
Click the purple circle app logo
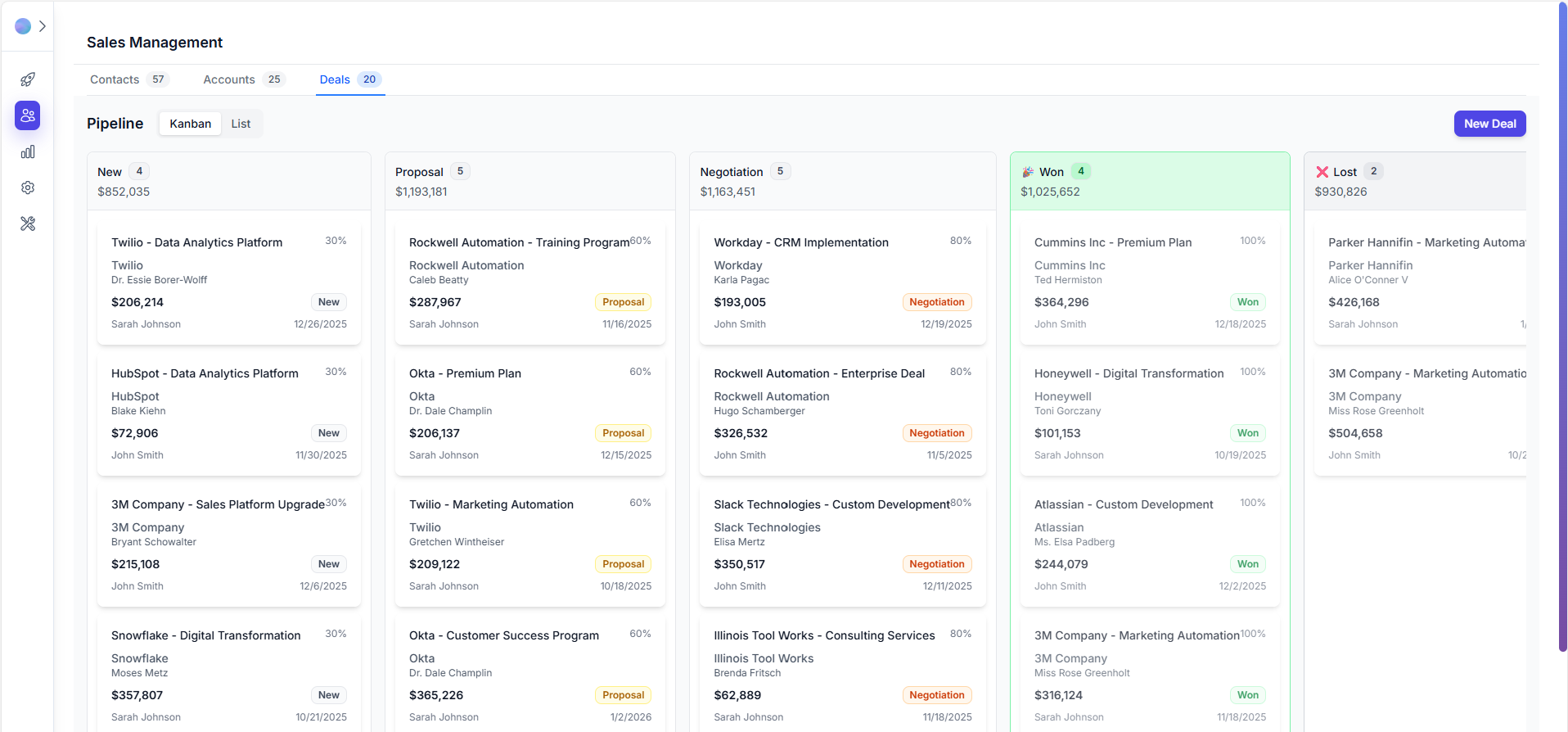pos(23,26)
